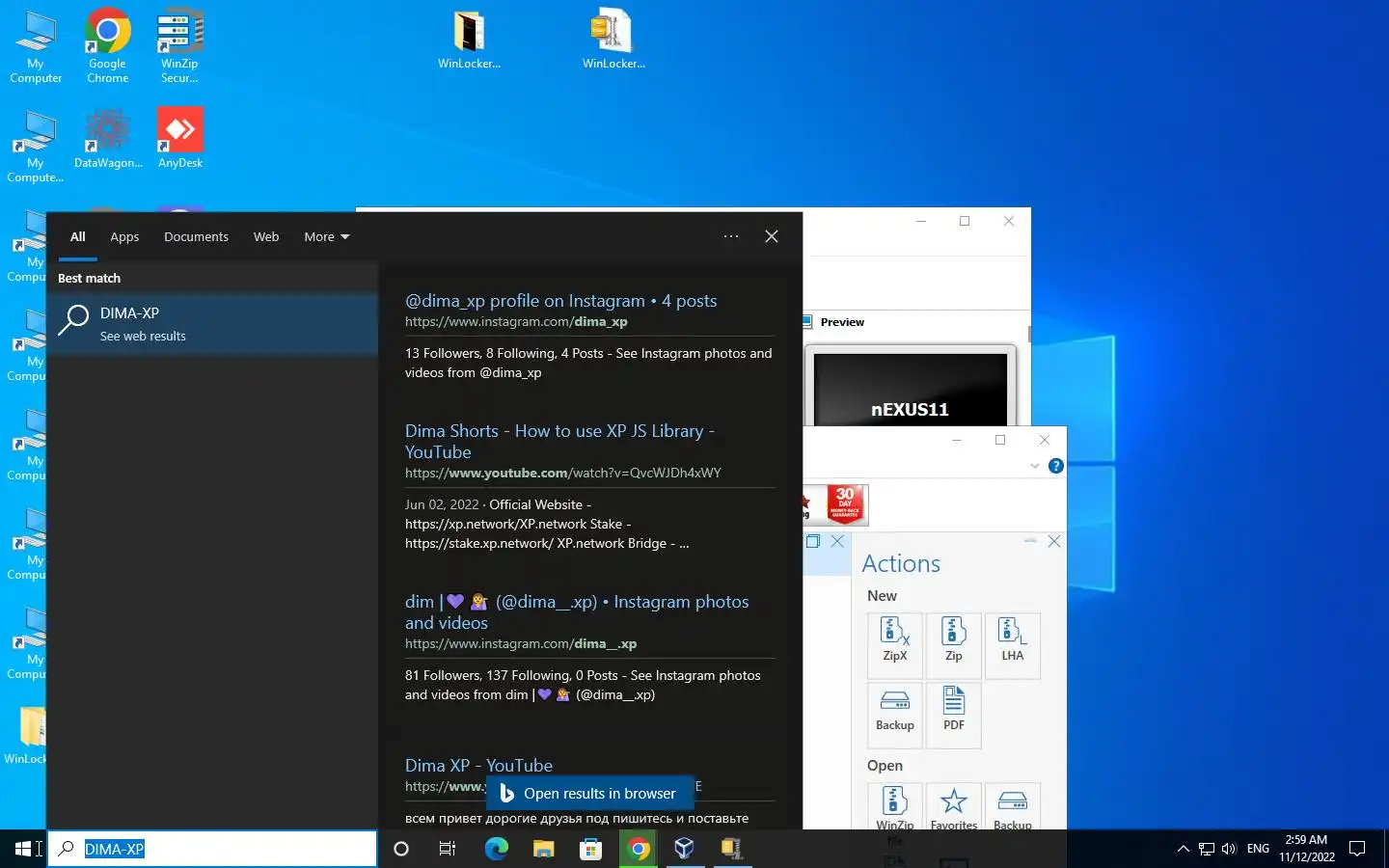Open WinZip File under Open actions

click(895, 807)
